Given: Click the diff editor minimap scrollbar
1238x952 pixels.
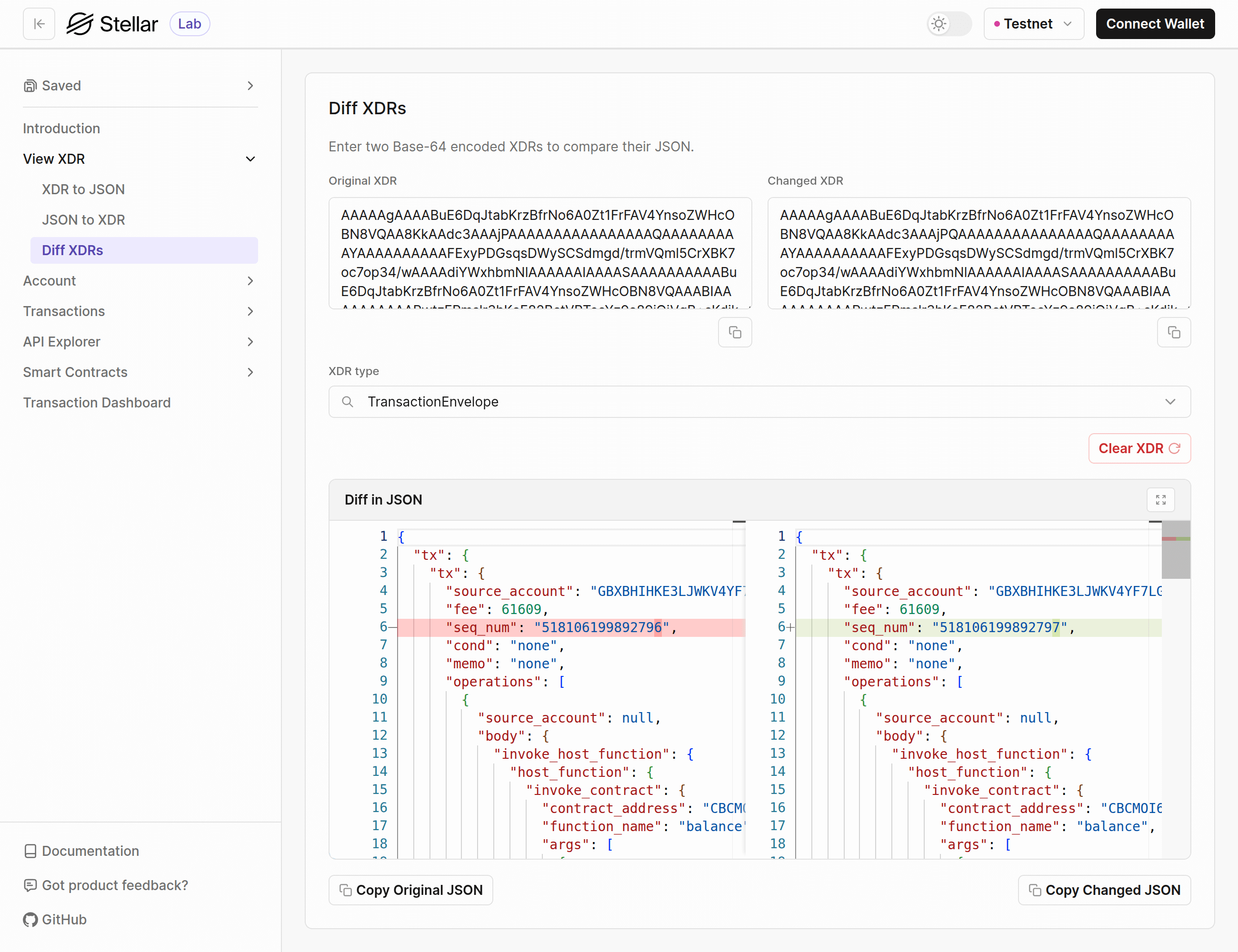Looking at the screenshot, I should click(x=1176, y=550).
